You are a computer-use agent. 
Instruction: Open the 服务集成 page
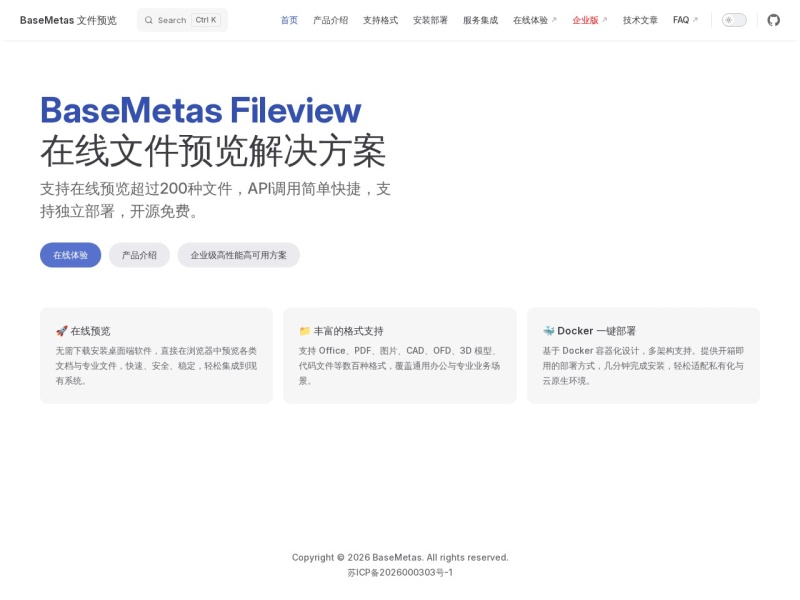point(480,20)
